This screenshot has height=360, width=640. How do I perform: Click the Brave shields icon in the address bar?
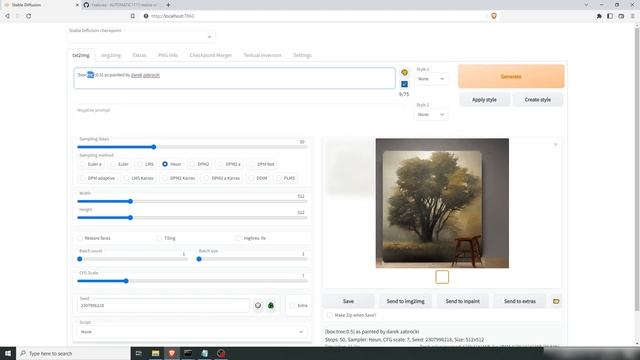pos(494,16)
